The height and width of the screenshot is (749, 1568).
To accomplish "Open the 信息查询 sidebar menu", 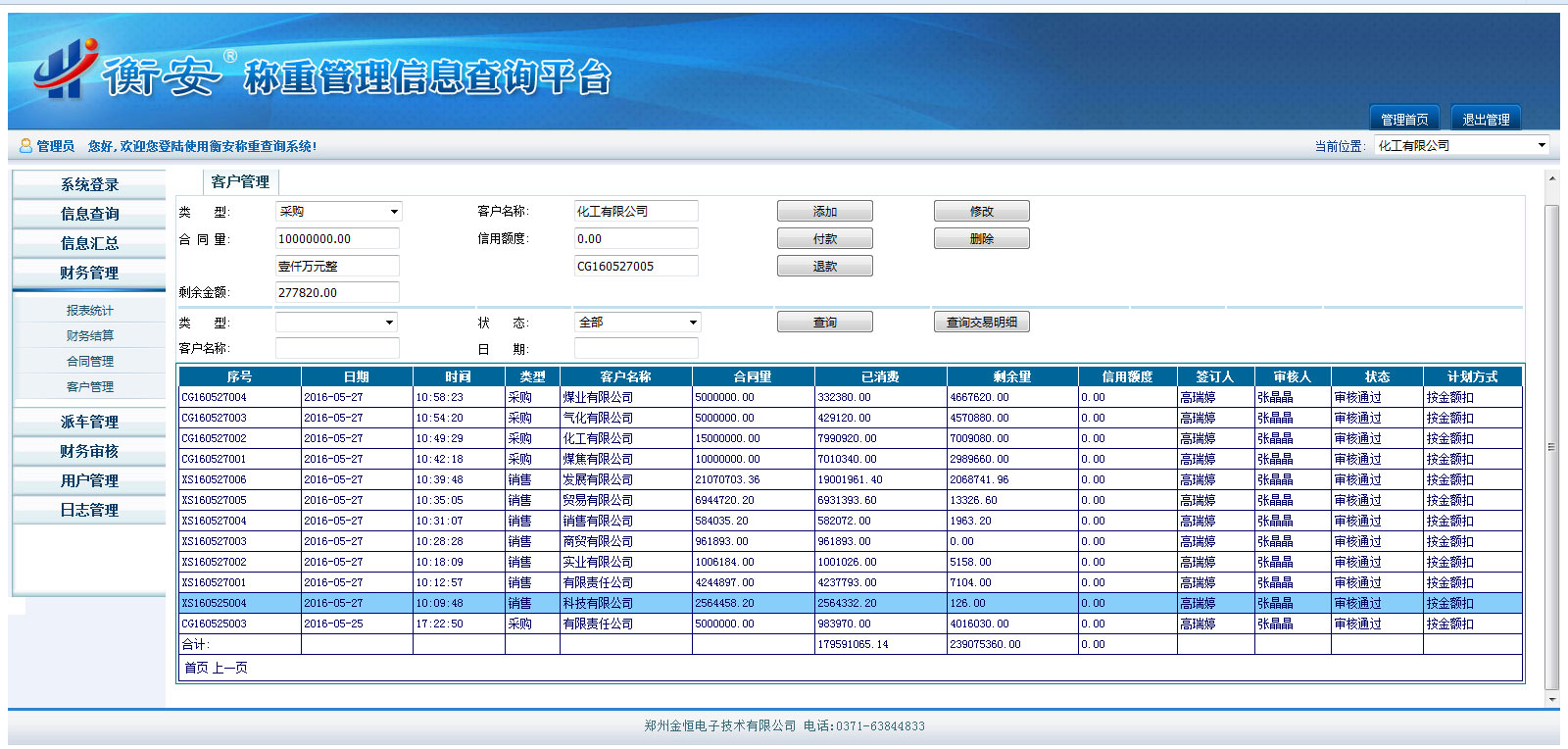I will point(89,214).
